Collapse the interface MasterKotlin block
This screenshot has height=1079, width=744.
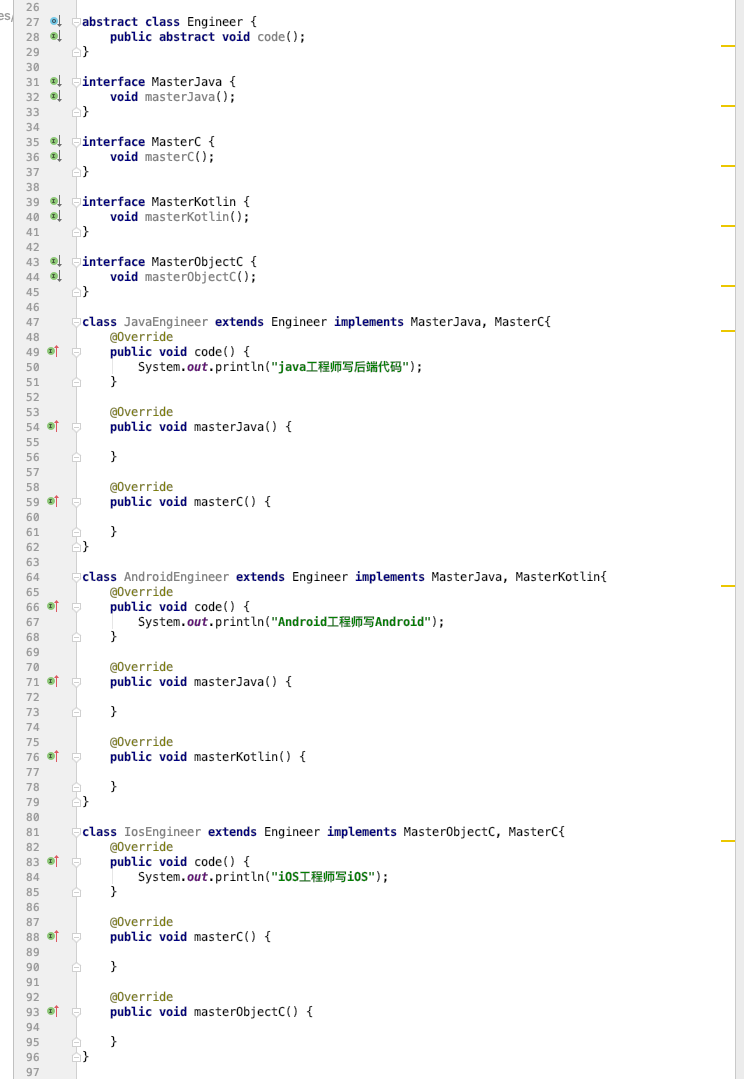tap(76, 202)
